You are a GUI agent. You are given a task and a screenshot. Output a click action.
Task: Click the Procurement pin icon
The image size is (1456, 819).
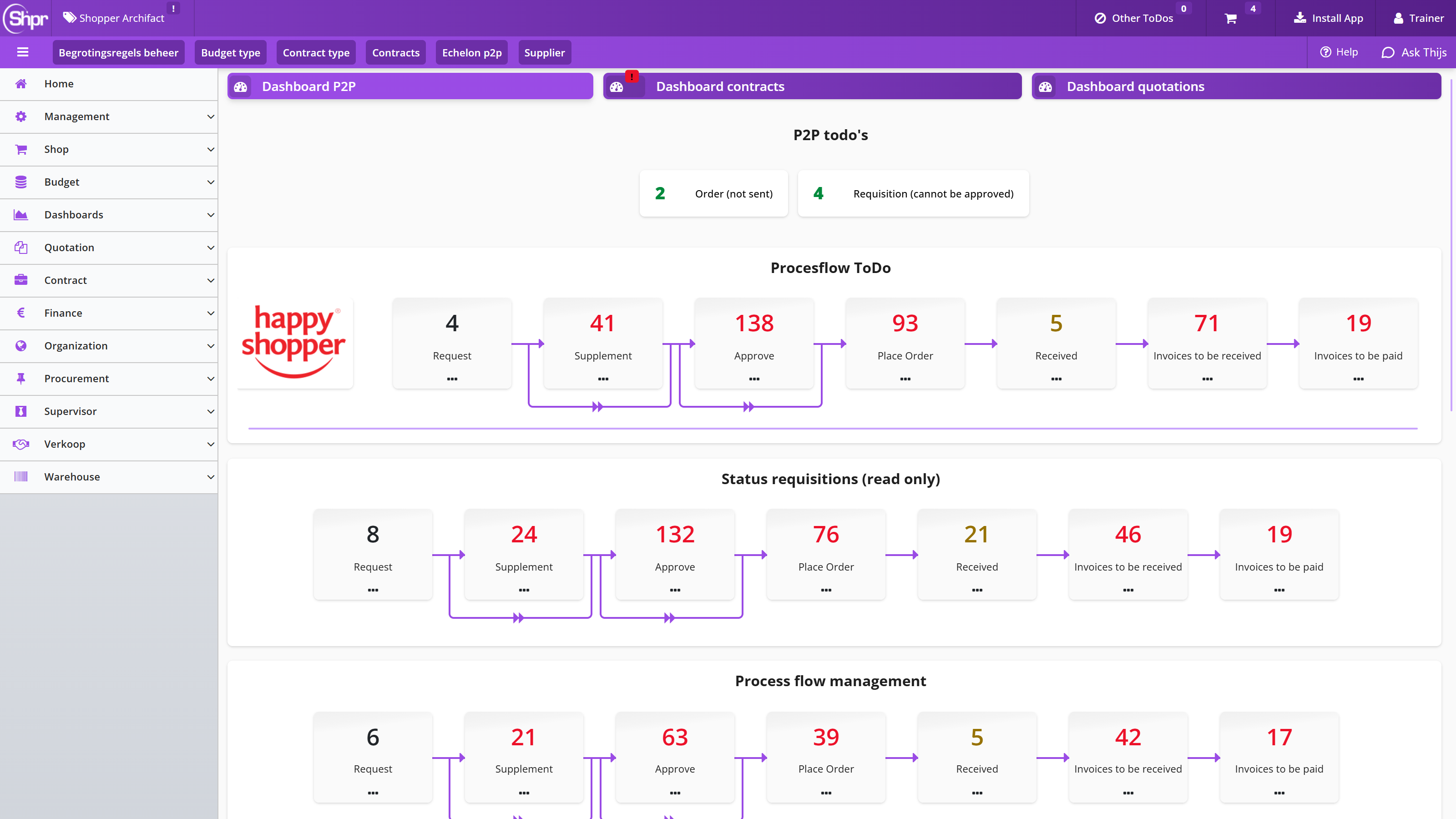click(x=21, y=379)
